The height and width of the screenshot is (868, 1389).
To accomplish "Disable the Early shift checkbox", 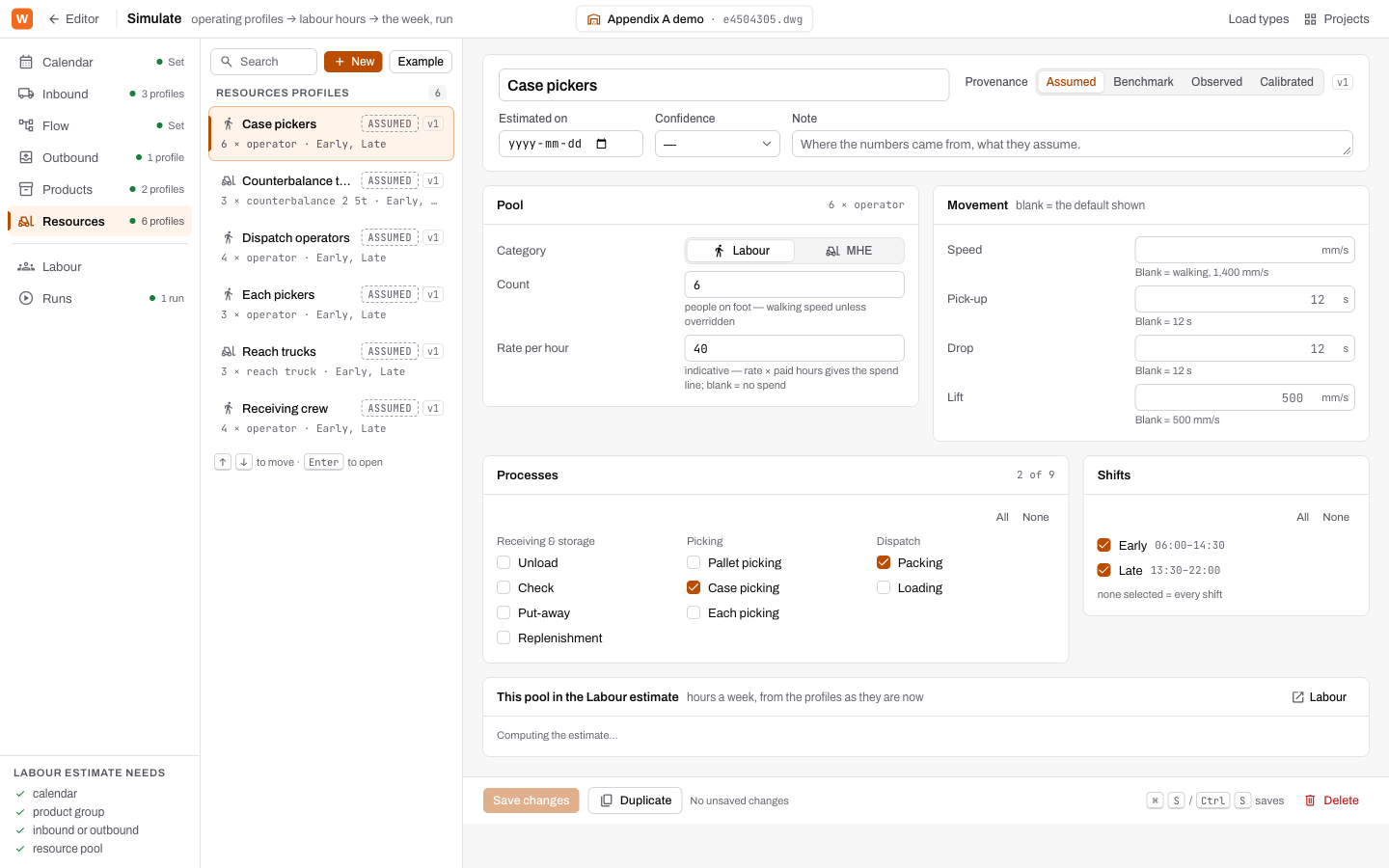I will (1104, 545).
